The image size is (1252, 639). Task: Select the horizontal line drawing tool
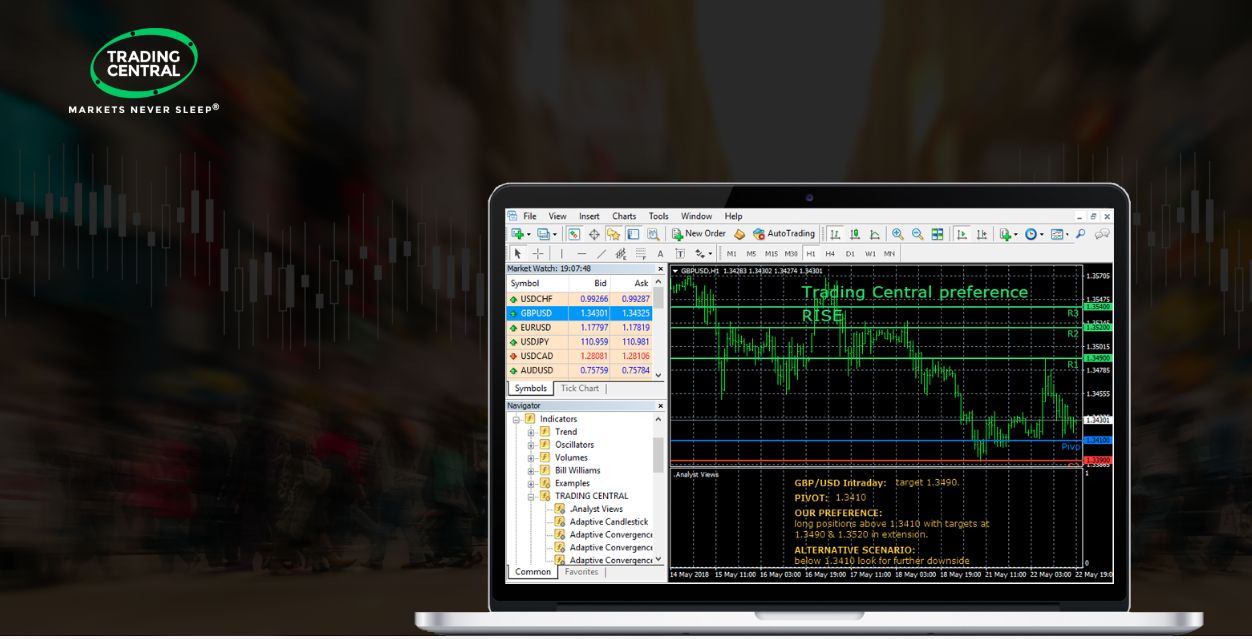[582, 254]
